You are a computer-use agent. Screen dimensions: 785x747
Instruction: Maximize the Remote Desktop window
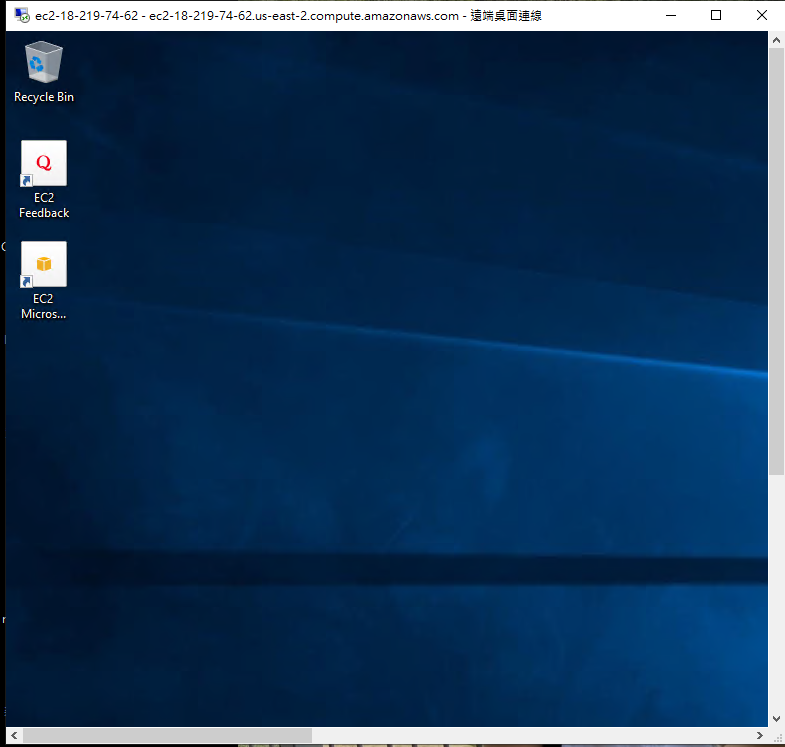pyautogui.click(x=716, y=16)
